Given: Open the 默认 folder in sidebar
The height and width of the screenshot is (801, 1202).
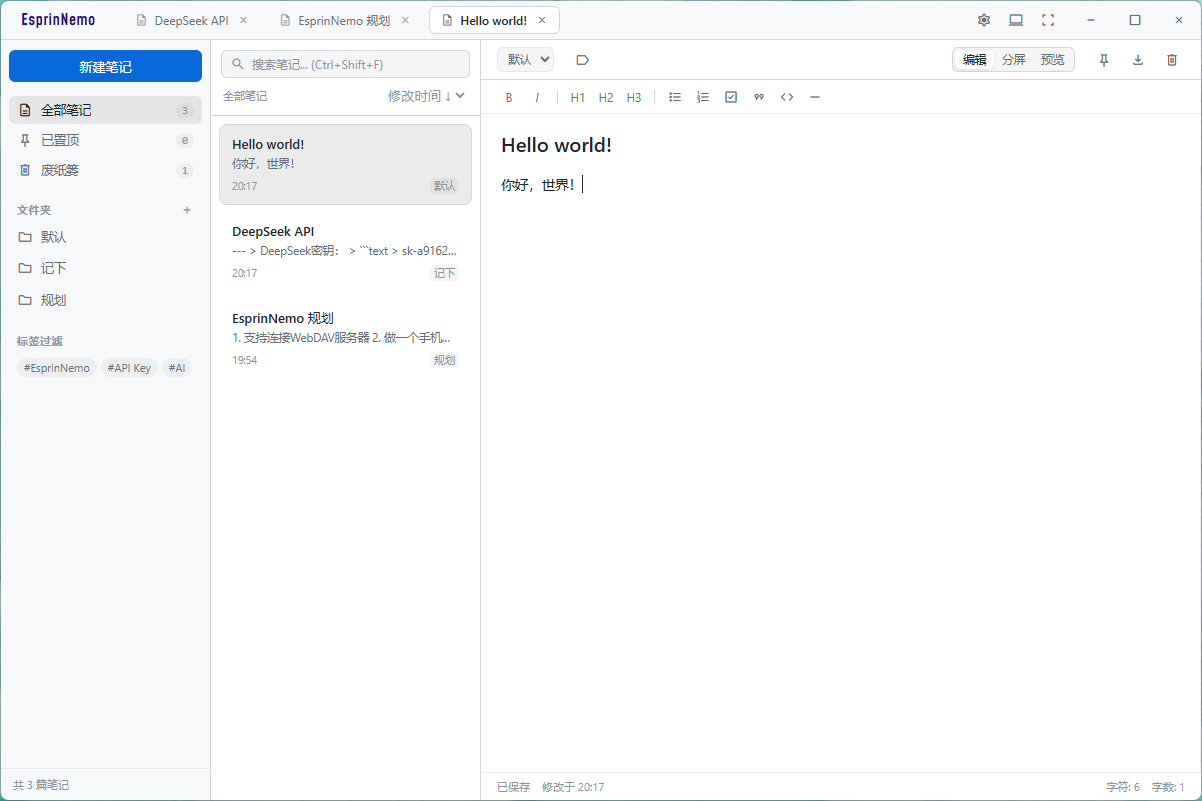Looking at the screenshot, I should pyautogui.click(x=105, y=237).
